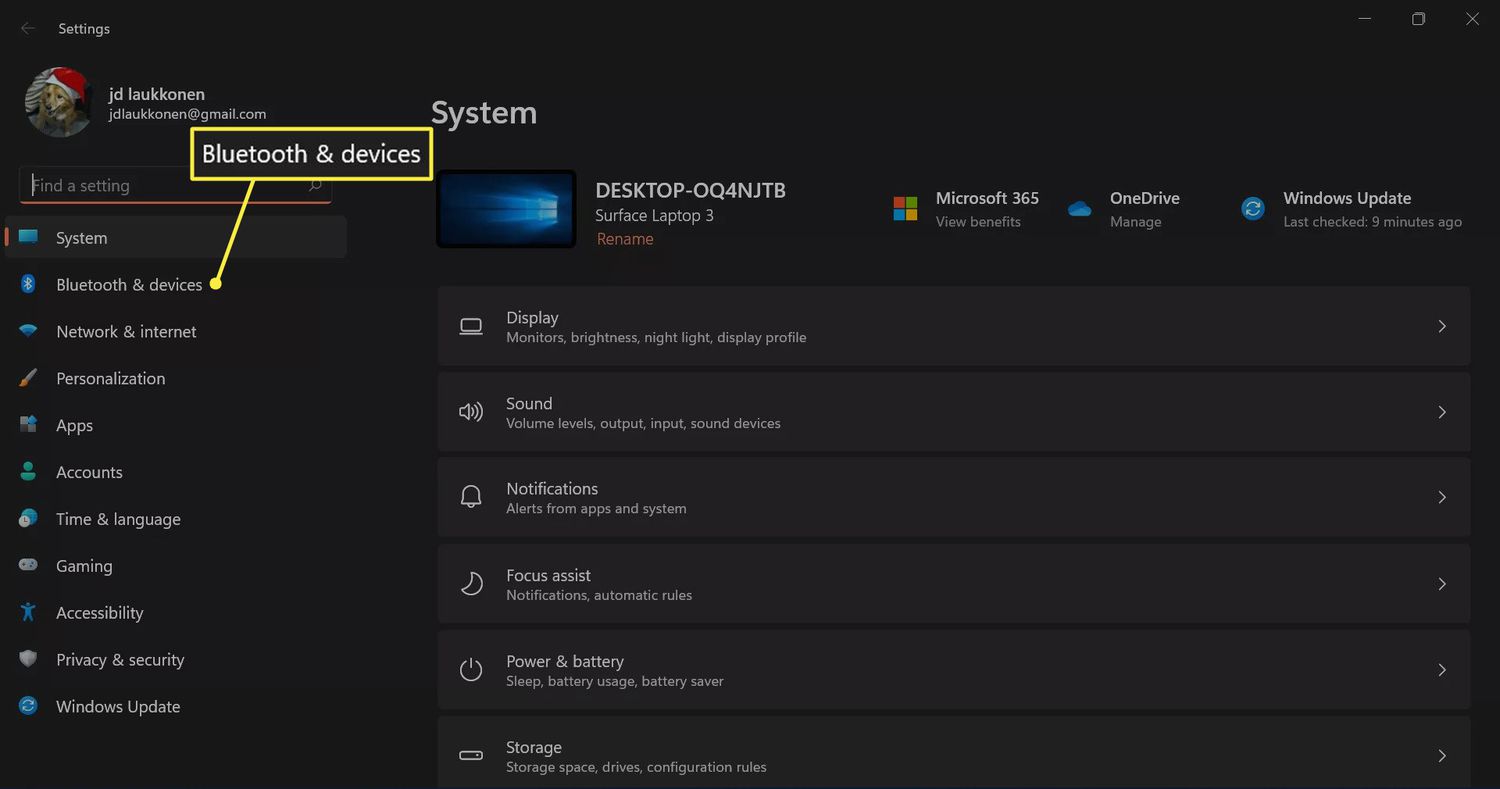This screenshot has width=1500, height=789.
Task: Expand the Sound settings chevron
Action: (x=1441, y=412)
